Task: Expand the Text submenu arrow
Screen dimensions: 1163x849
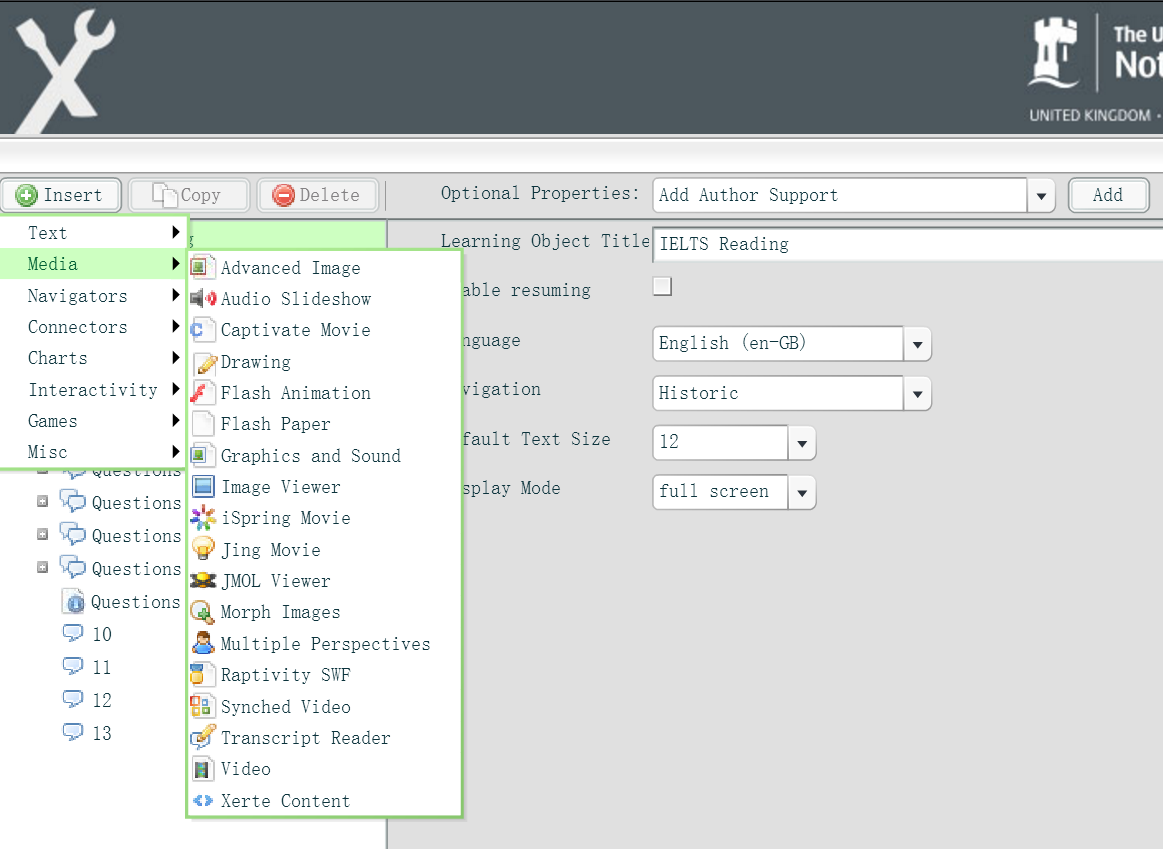Action: 176,232
